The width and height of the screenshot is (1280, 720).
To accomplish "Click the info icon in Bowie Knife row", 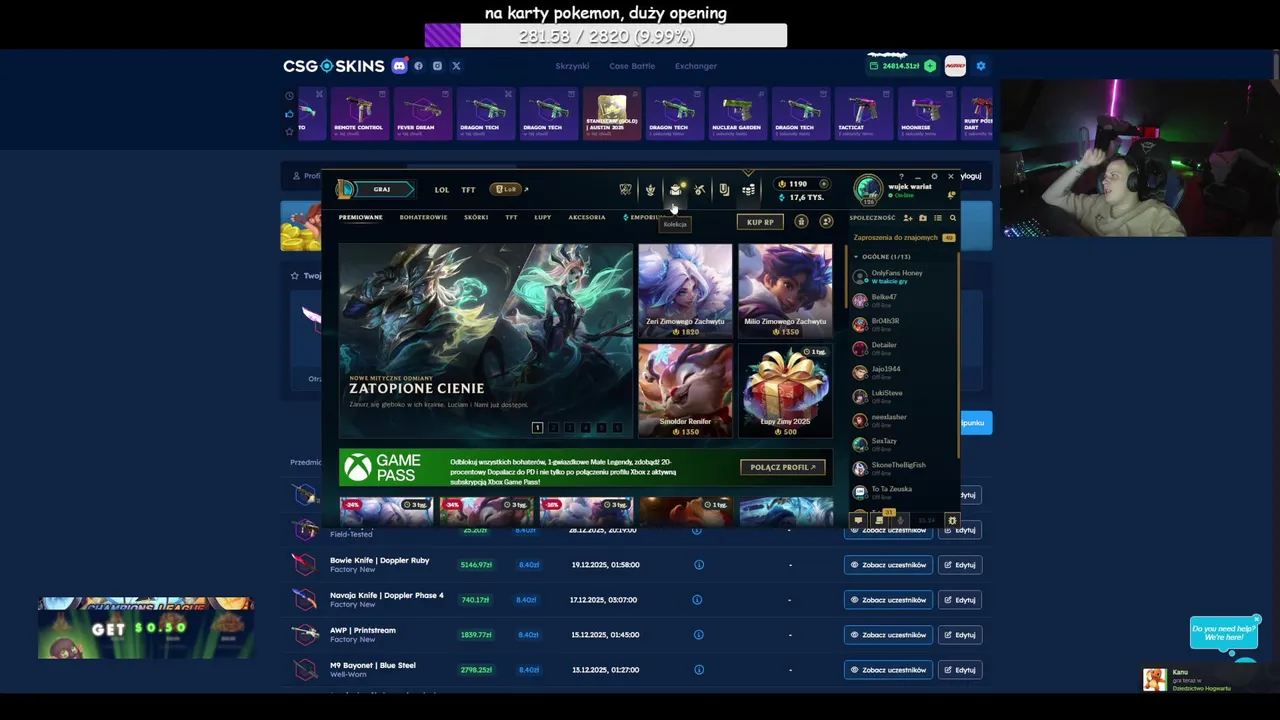I will pos(699,565).
